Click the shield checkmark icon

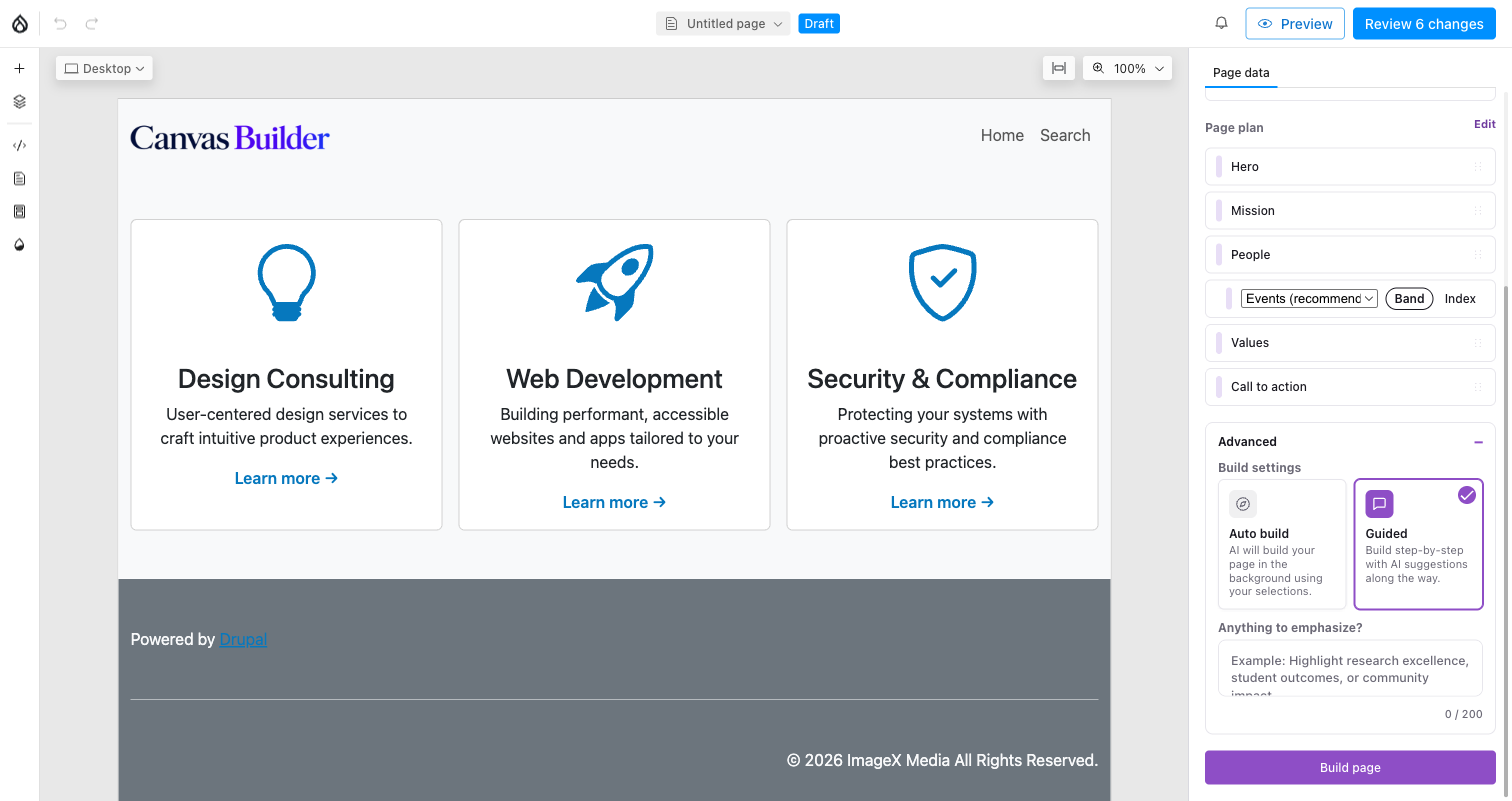pyautogui.click(x=942, y=283)
